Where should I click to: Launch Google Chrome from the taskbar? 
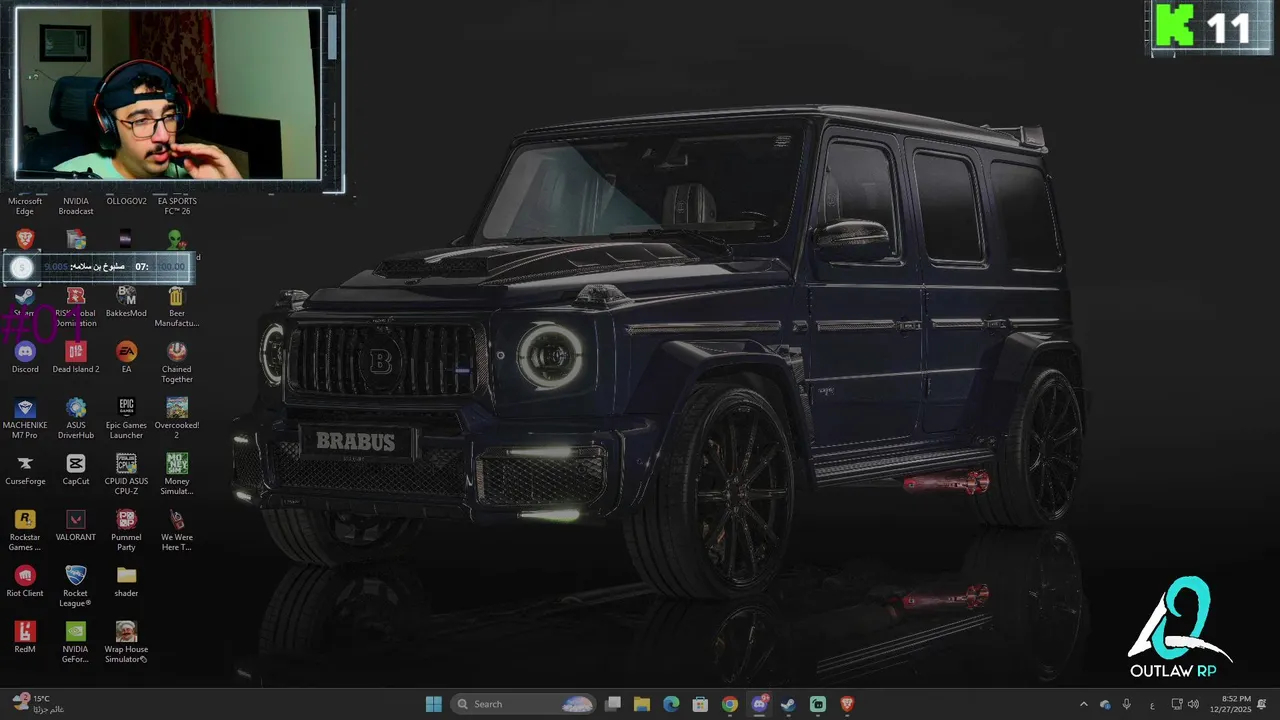(730, 704)
